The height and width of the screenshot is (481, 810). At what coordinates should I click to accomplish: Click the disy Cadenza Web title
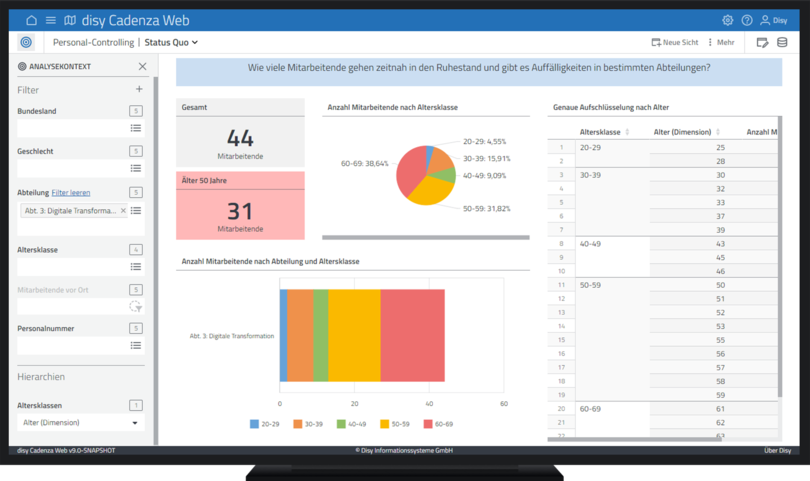coord(135,20)
